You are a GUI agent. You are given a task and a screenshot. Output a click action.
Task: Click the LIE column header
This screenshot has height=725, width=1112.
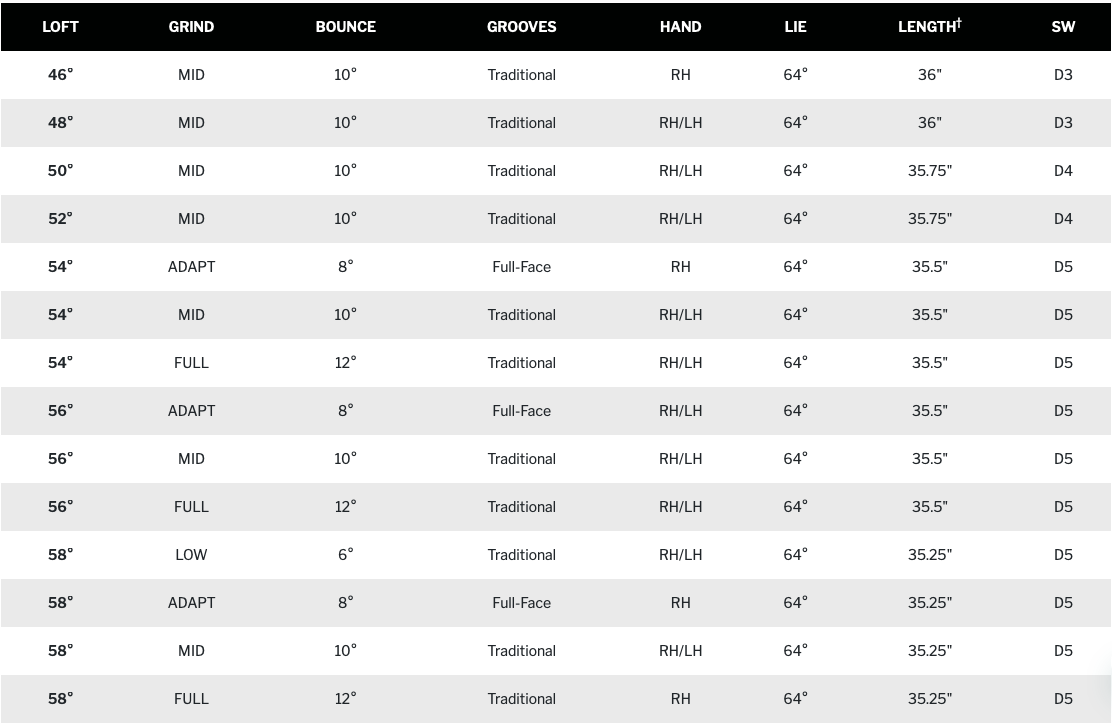click(795, 27)
